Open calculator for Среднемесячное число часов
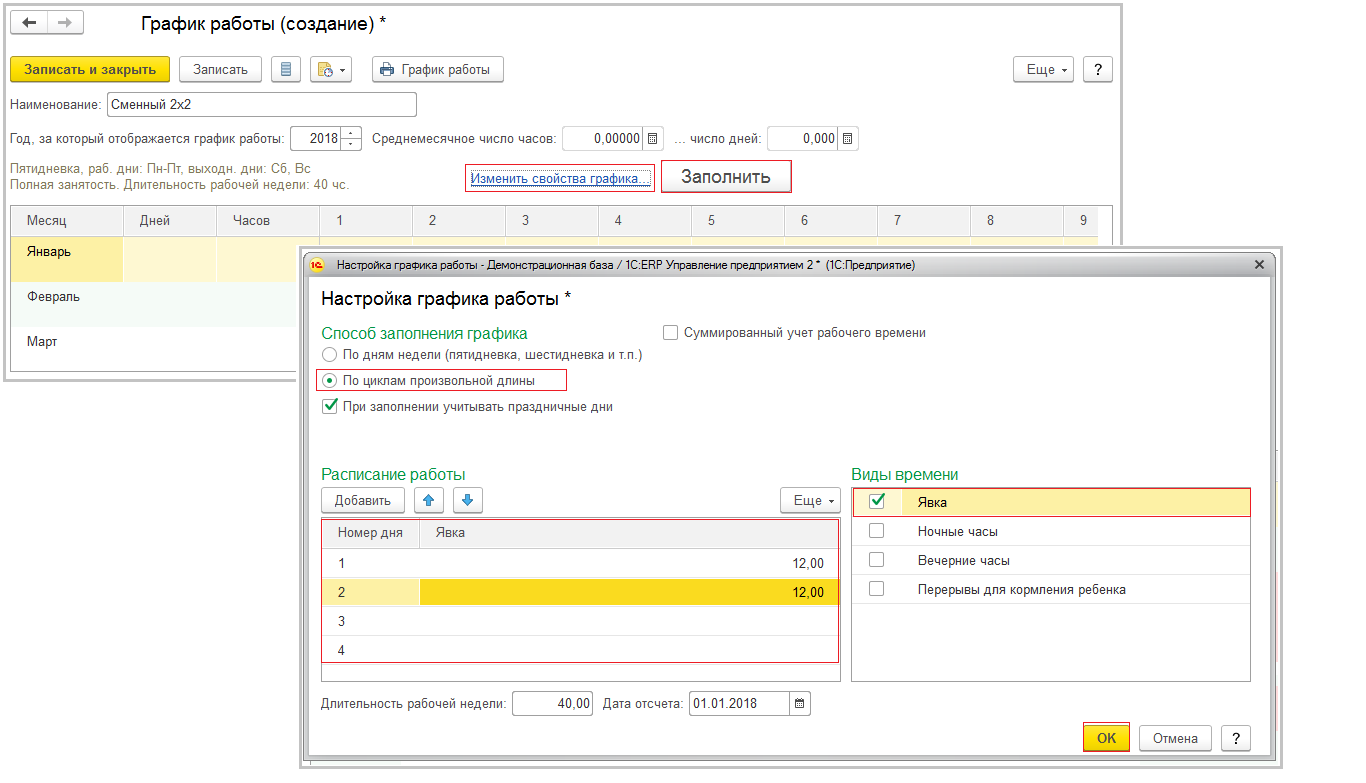 pyautogui.click(x=653, y=138)
